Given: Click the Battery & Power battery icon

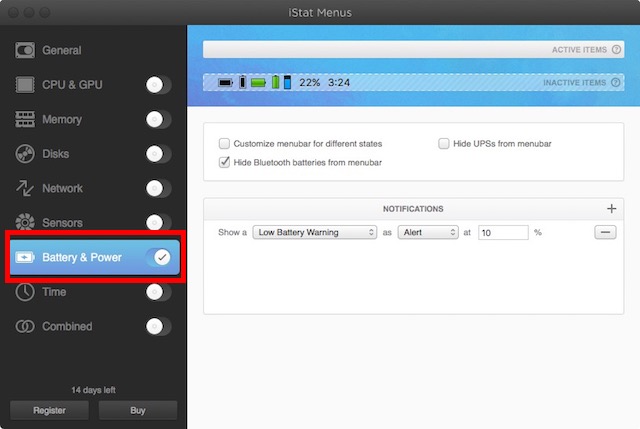Looking at the screenshot, I should point(25,257).
